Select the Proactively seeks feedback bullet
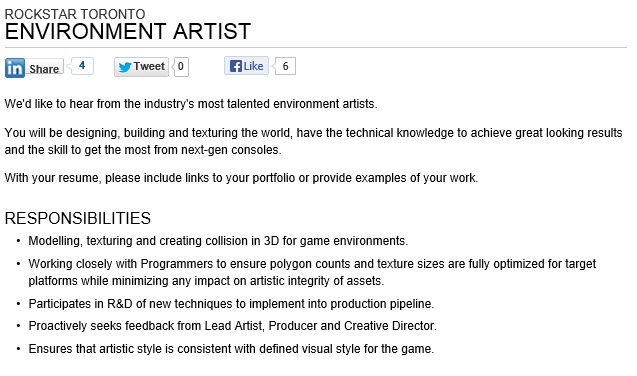 232,326
